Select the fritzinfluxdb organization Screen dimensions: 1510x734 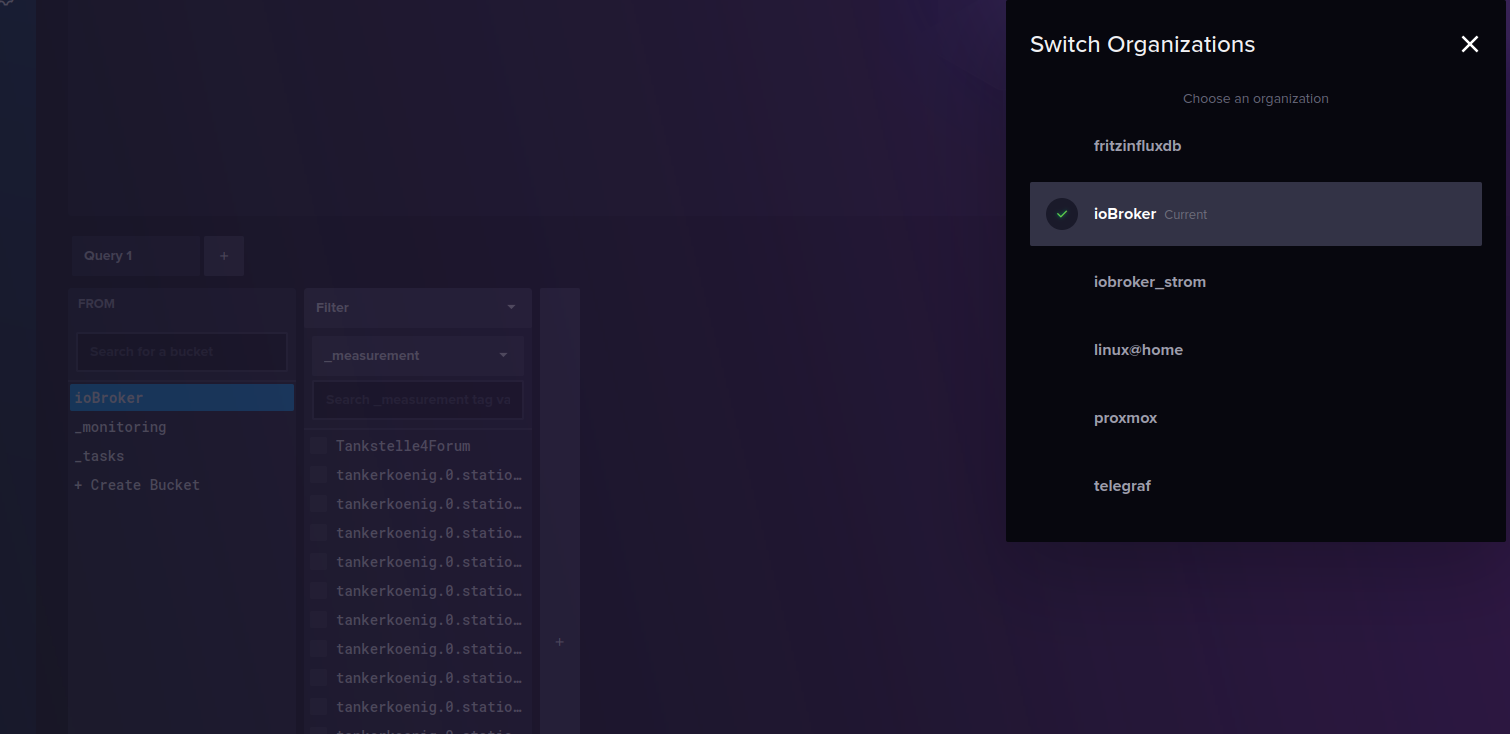click(x=1255, y=146)
